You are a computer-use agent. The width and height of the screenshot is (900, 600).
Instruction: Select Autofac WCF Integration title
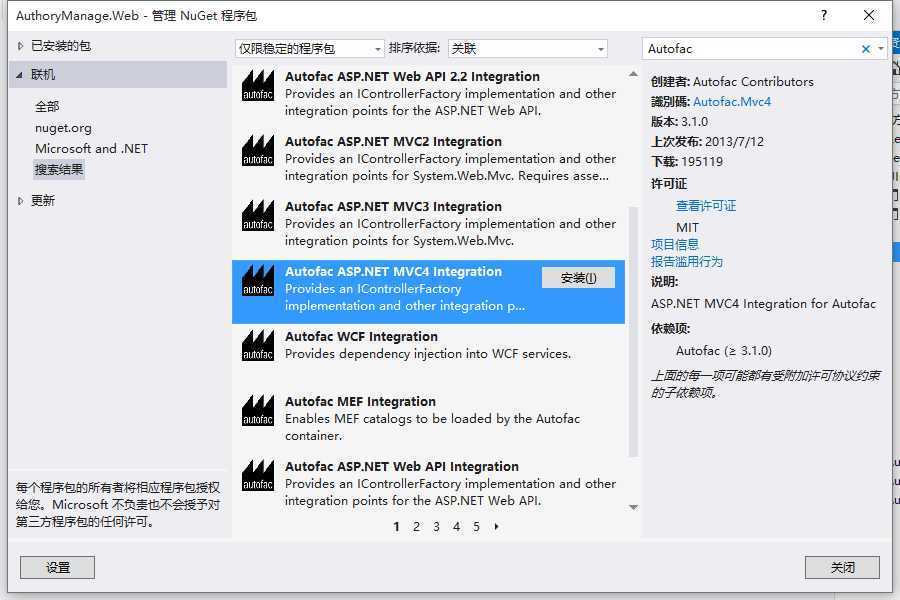pos(361,336)
